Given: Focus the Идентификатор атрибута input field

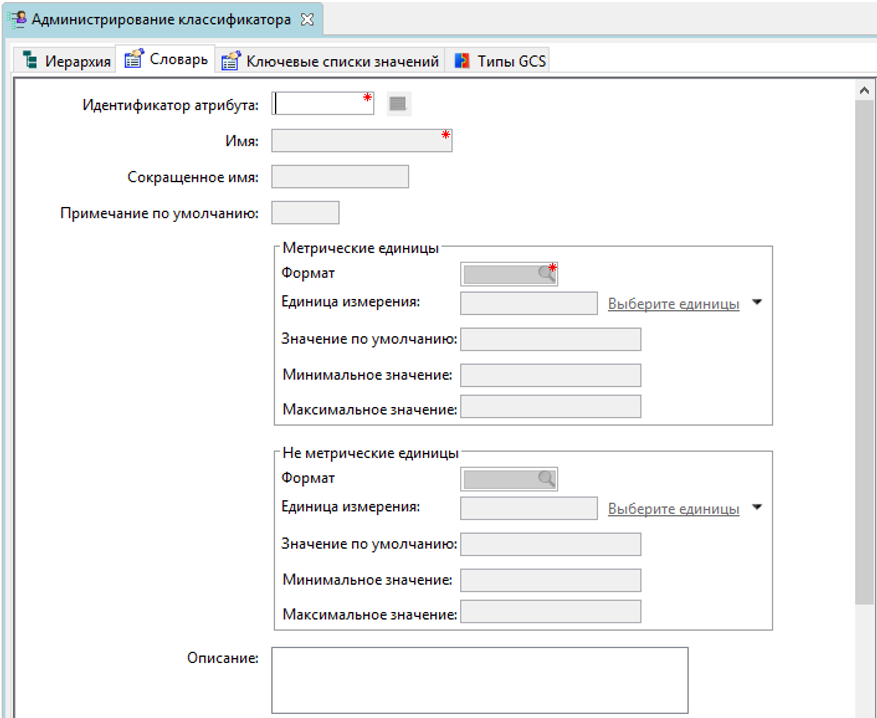Looking at the screenshot, I should pyautogui.click(x=323, y=103).
